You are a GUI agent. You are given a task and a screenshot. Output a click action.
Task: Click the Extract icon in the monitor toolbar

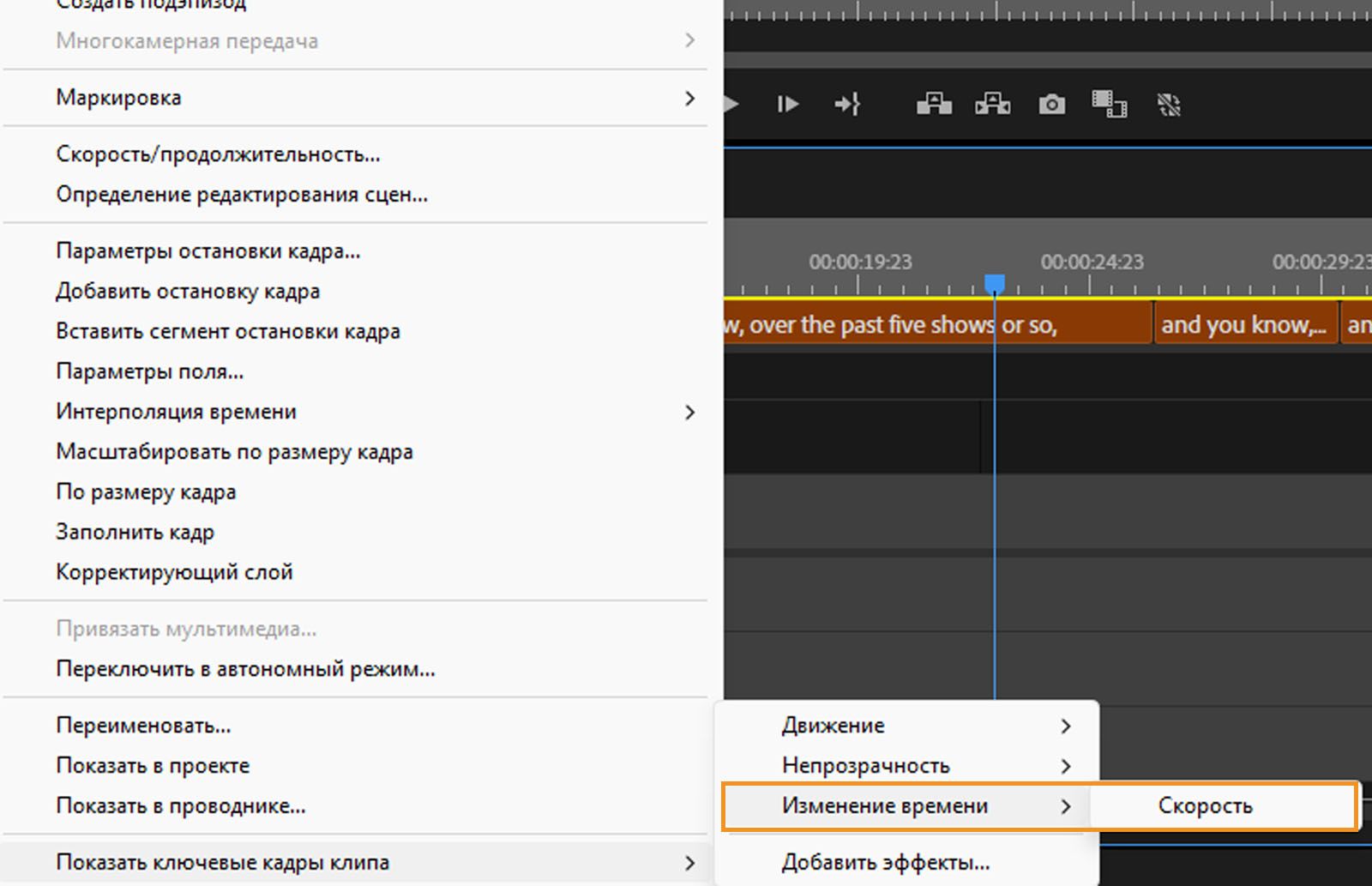click(993, 105)
